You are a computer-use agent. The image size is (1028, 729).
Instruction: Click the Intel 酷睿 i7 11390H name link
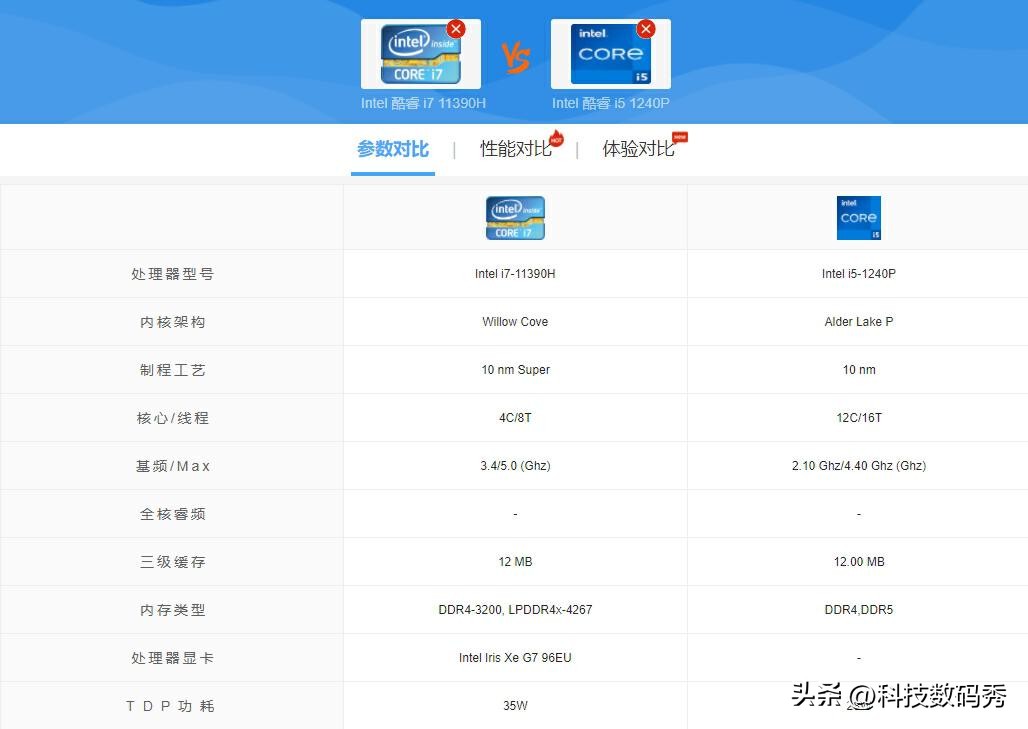[x=422, y=102]
